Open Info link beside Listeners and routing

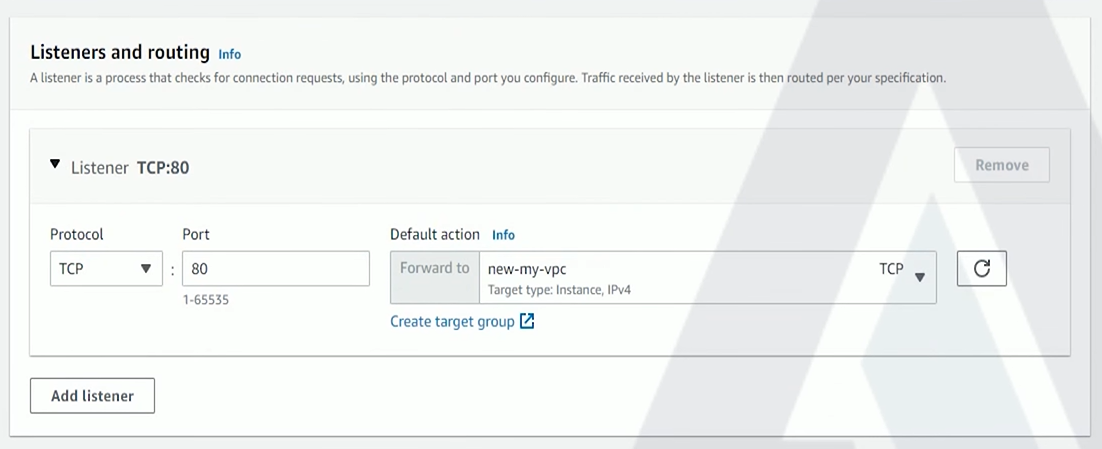click(229, 54)
